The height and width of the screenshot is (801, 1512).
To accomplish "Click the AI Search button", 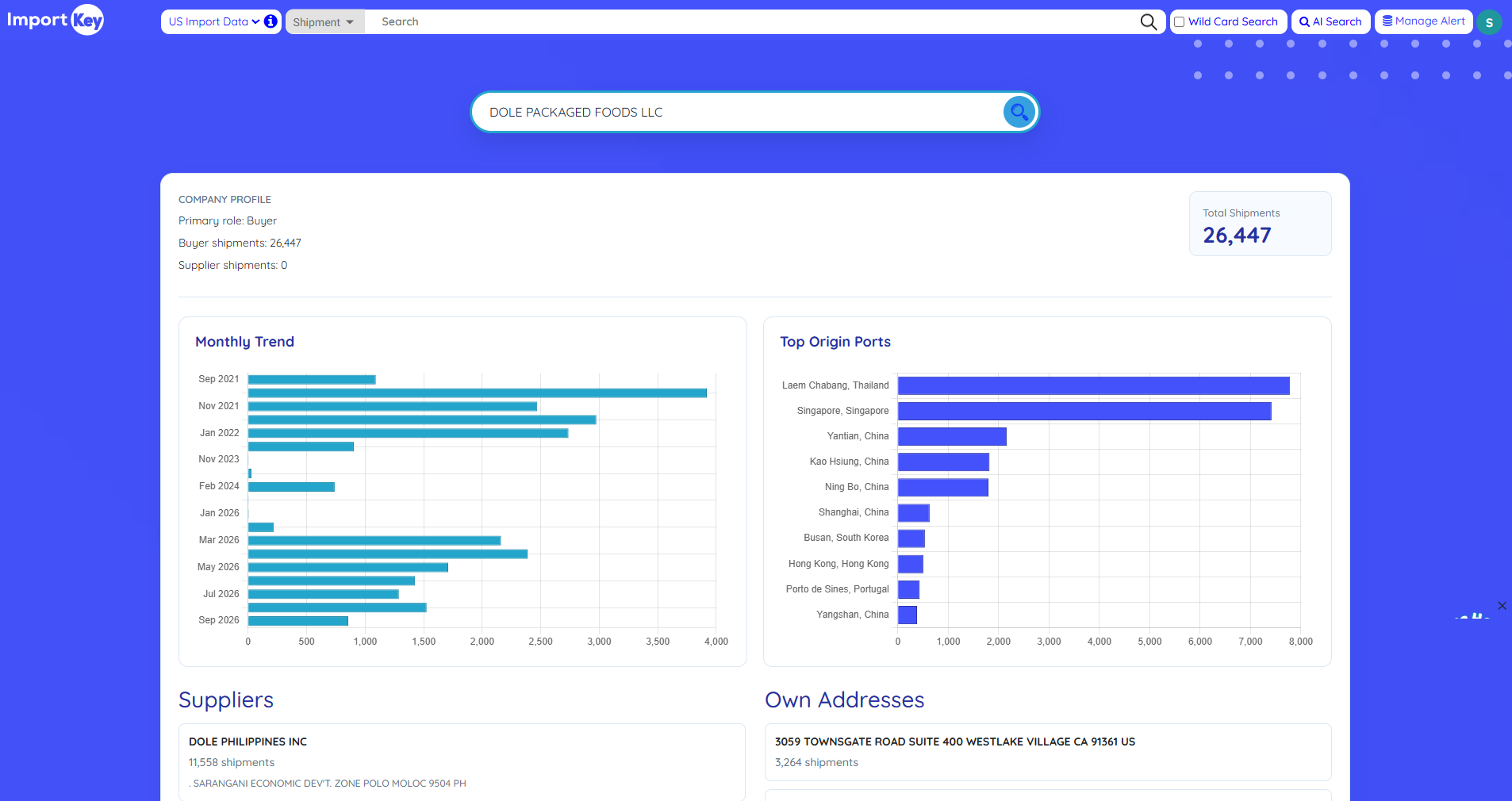I will [x=1330, y=21].
